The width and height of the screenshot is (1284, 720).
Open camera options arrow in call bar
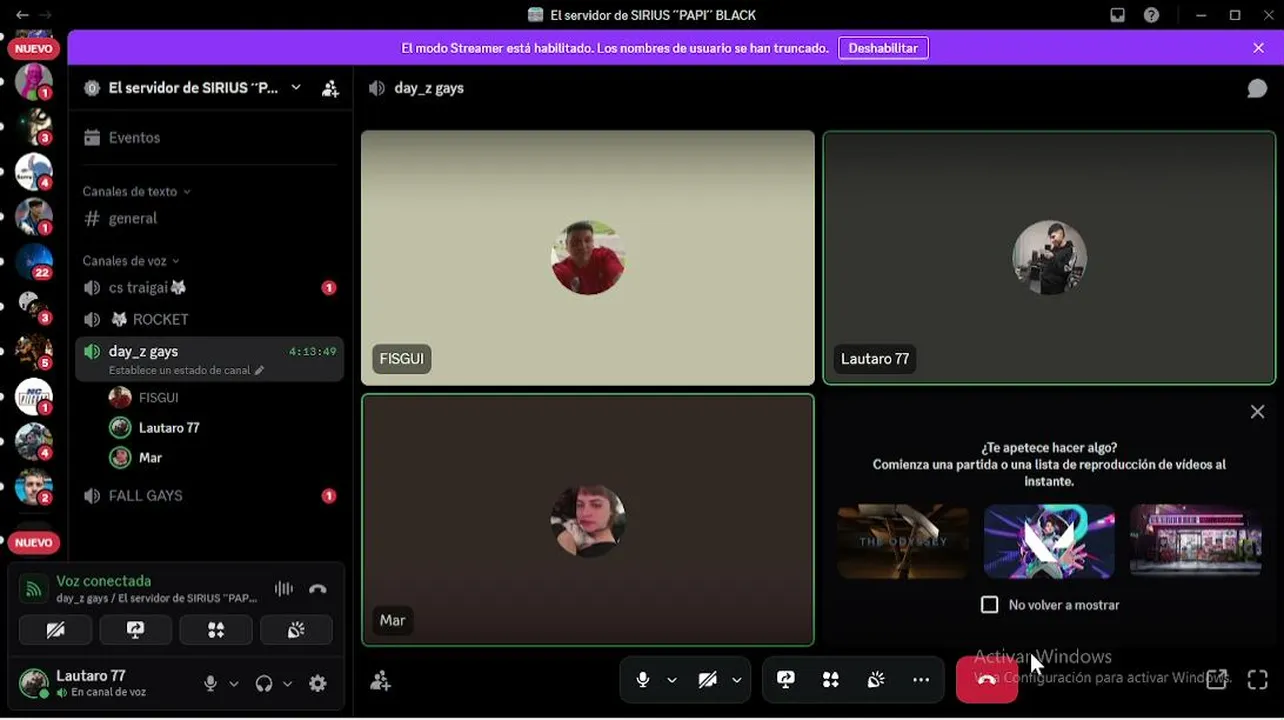pyautogui.click(x=737, y=680)
